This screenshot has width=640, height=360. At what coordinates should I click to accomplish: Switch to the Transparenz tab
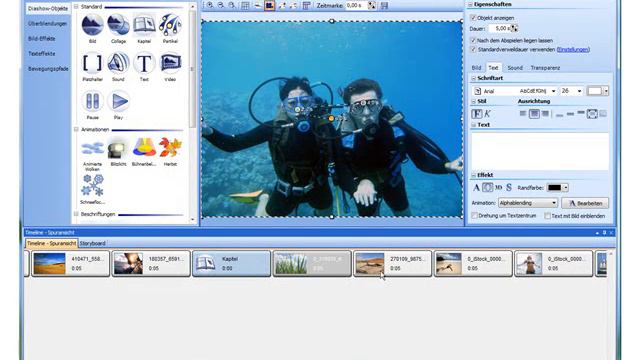(x=545, y=68)
